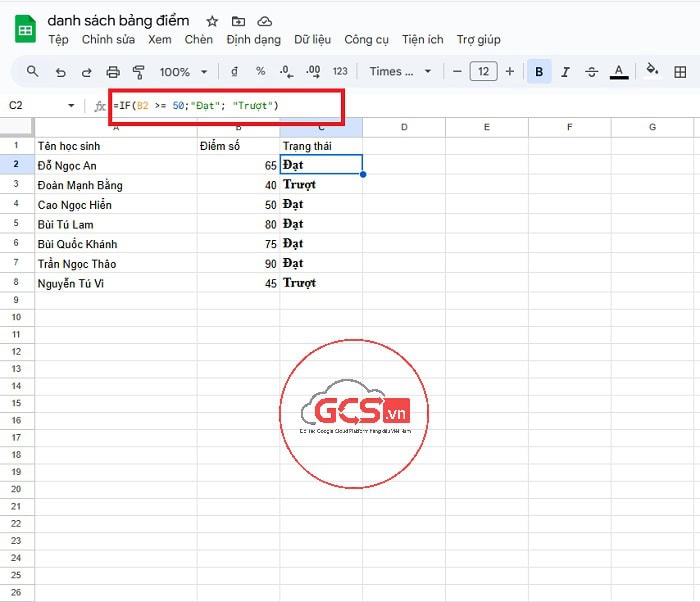Open the 100% zoom dropdown
Viewport: 700px width, 602px height.
pyautogui.click(x=183, y=72)
